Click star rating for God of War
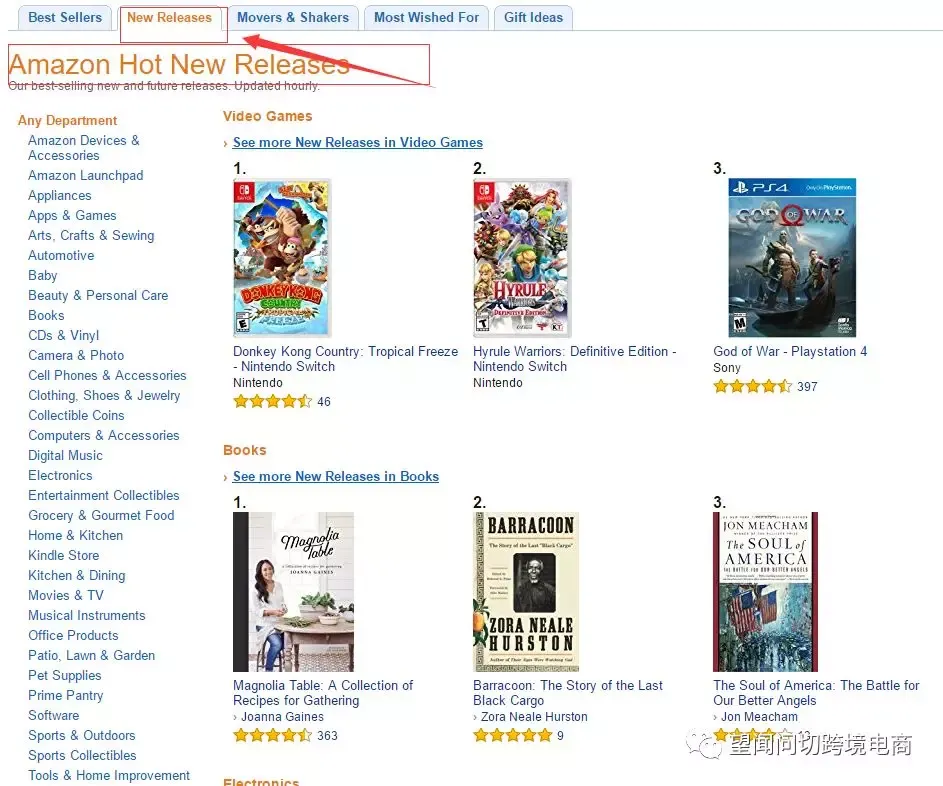This screenshot has width=943, height=786. click(752, 386)
